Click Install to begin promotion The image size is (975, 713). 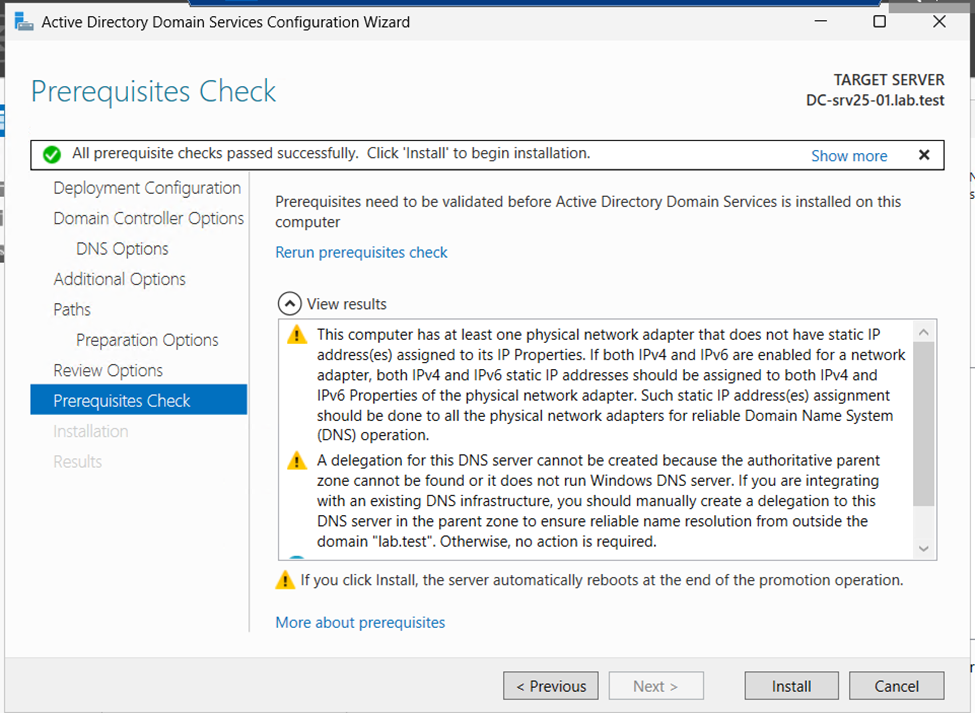792,686
